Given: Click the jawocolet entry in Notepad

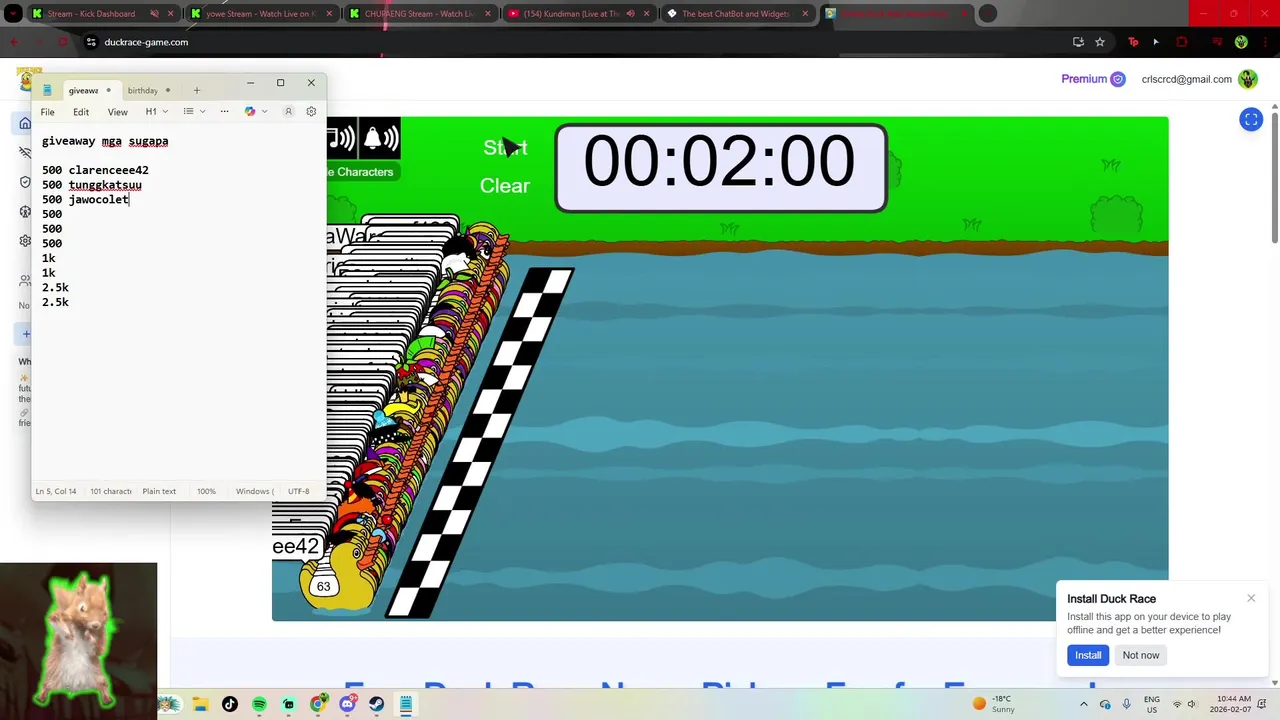Looking at the screenshot, I should pyautogui.click(x=98, y=200).
